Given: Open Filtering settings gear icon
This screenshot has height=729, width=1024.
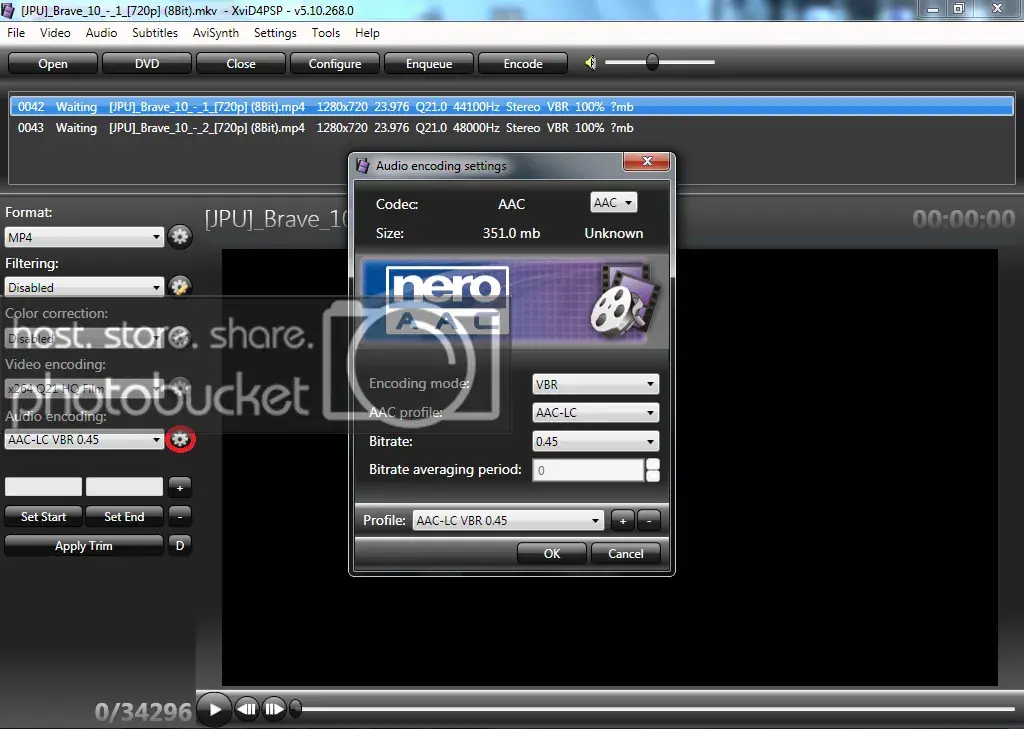Looking at the screenshot, I should coord(180,286).
